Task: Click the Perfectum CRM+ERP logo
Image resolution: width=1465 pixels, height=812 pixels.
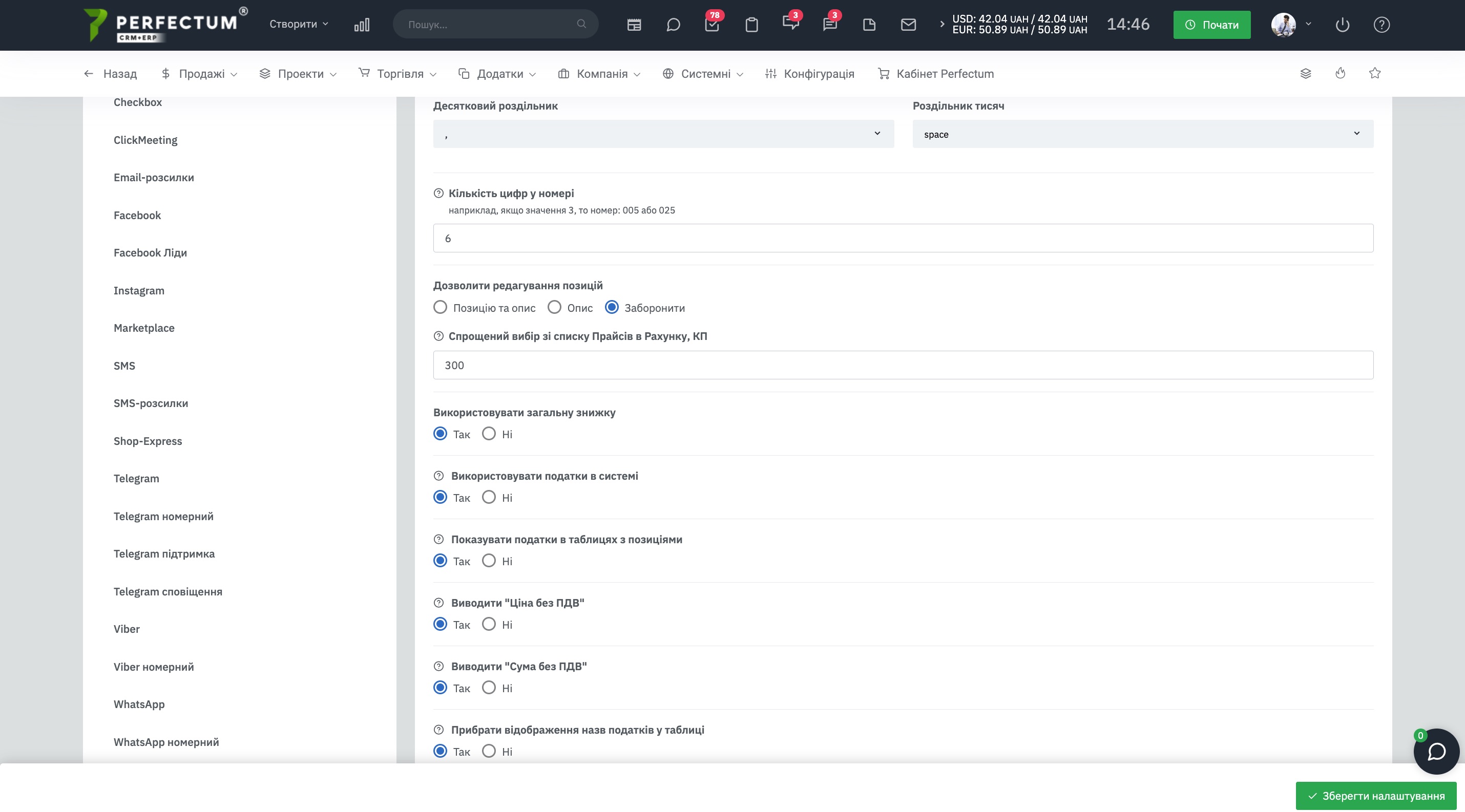Action: tap(165, 25)
